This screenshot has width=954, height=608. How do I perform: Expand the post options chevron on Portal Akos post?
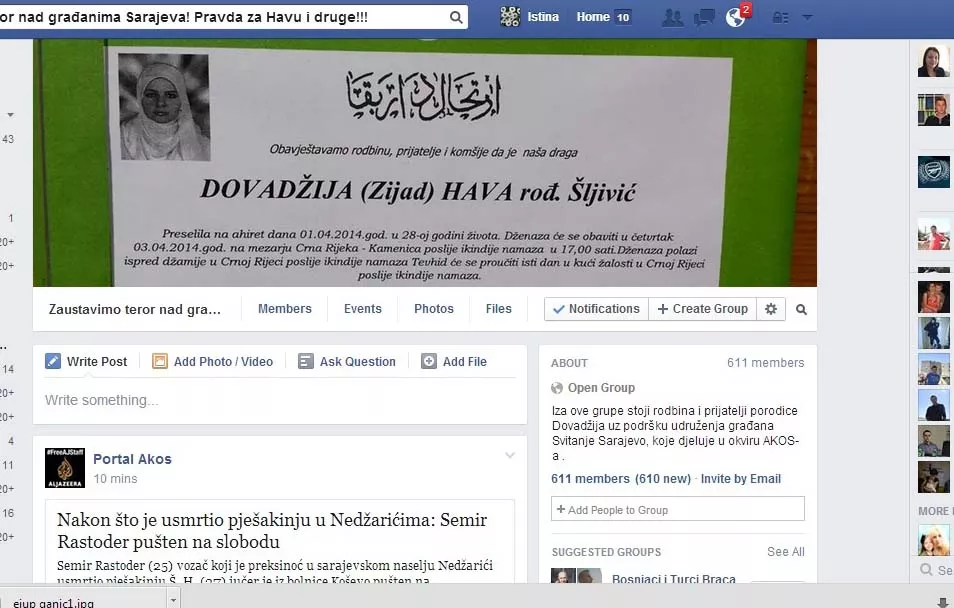[510, 456]
